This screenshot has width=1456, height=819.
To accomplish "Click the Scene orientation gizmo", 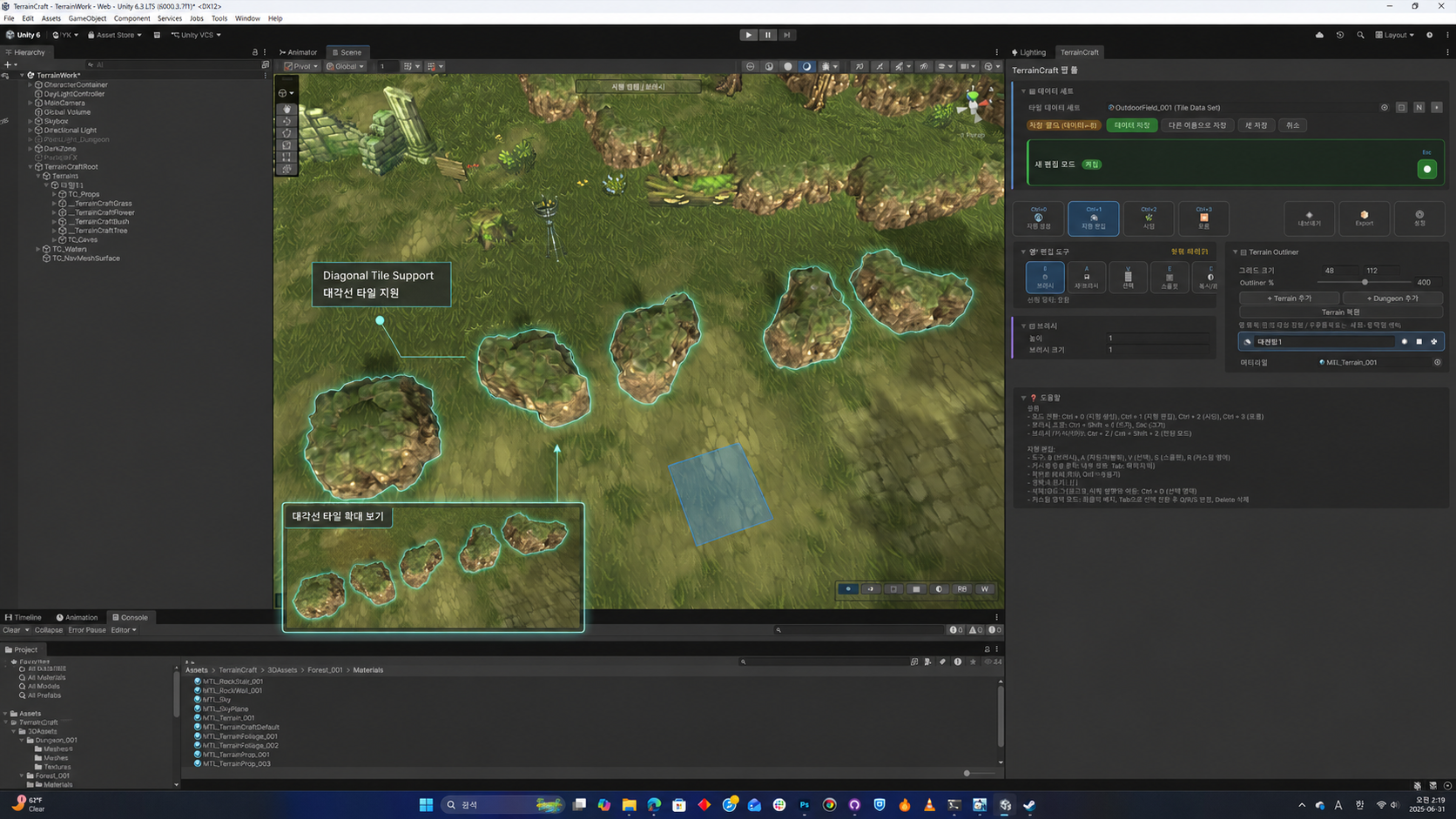I will (974, 106).
